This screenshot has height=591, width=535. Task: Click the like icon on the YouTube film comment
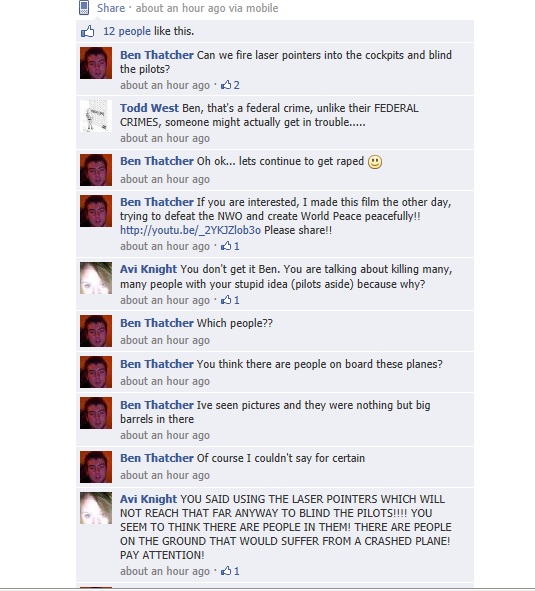[x=226, y=246]
